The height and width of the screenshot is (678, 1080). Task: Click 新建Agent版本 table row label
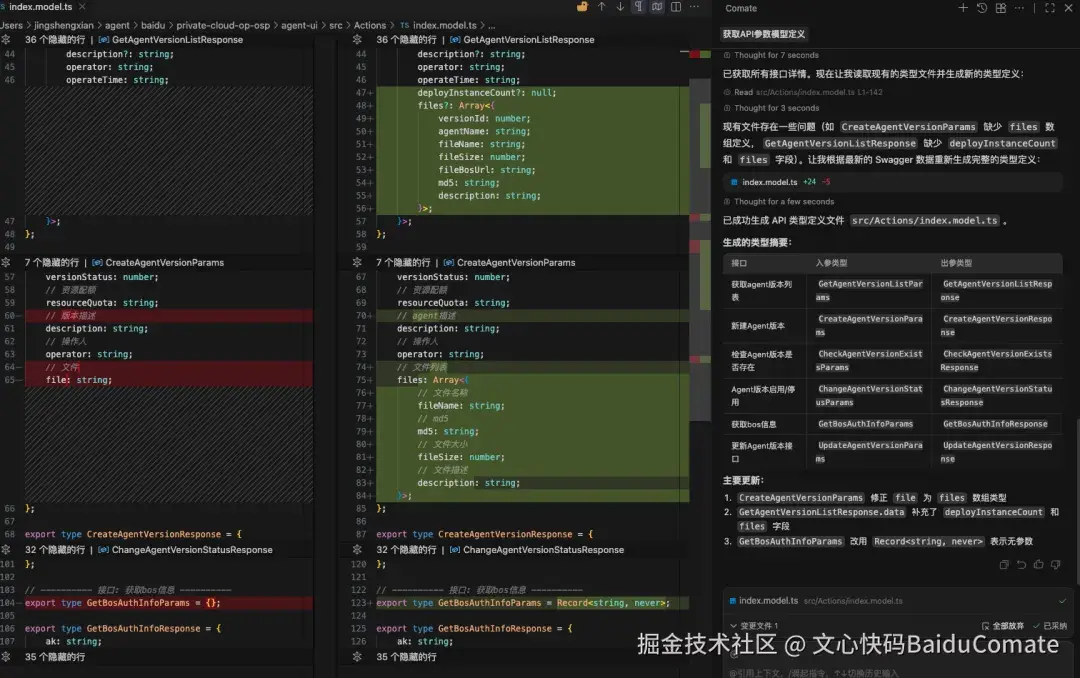coord(758,326)
